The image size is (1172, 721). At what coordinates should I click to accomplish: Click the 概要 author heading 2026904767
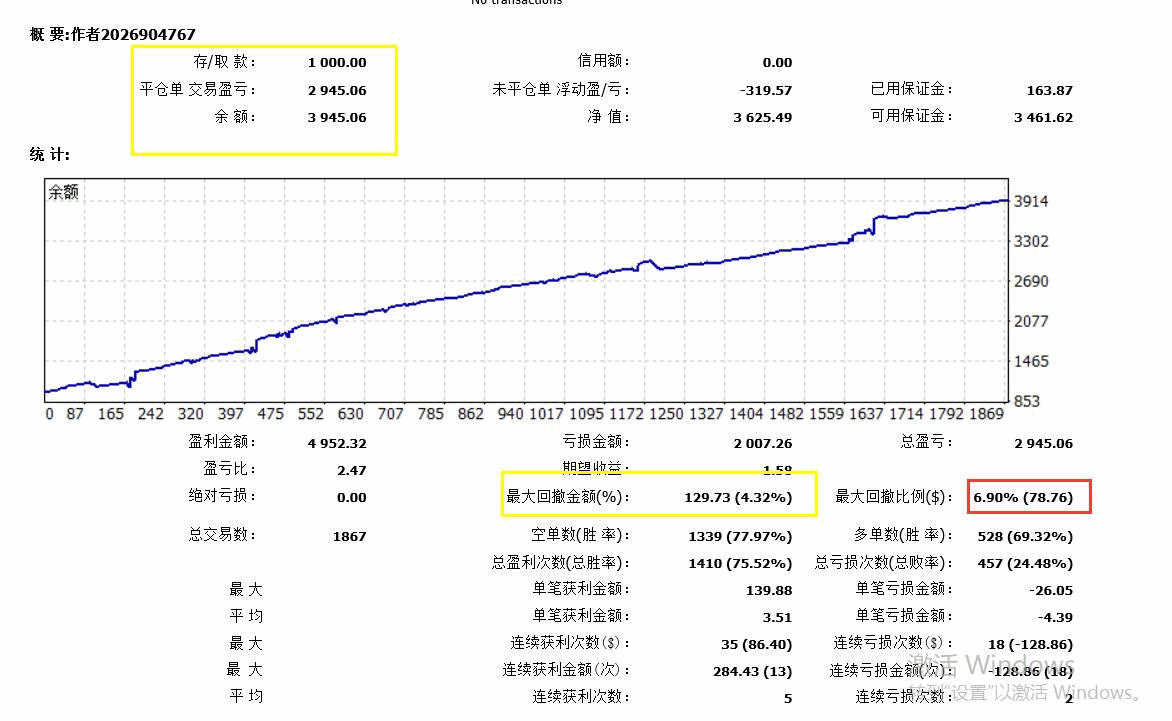pos(113,34)
